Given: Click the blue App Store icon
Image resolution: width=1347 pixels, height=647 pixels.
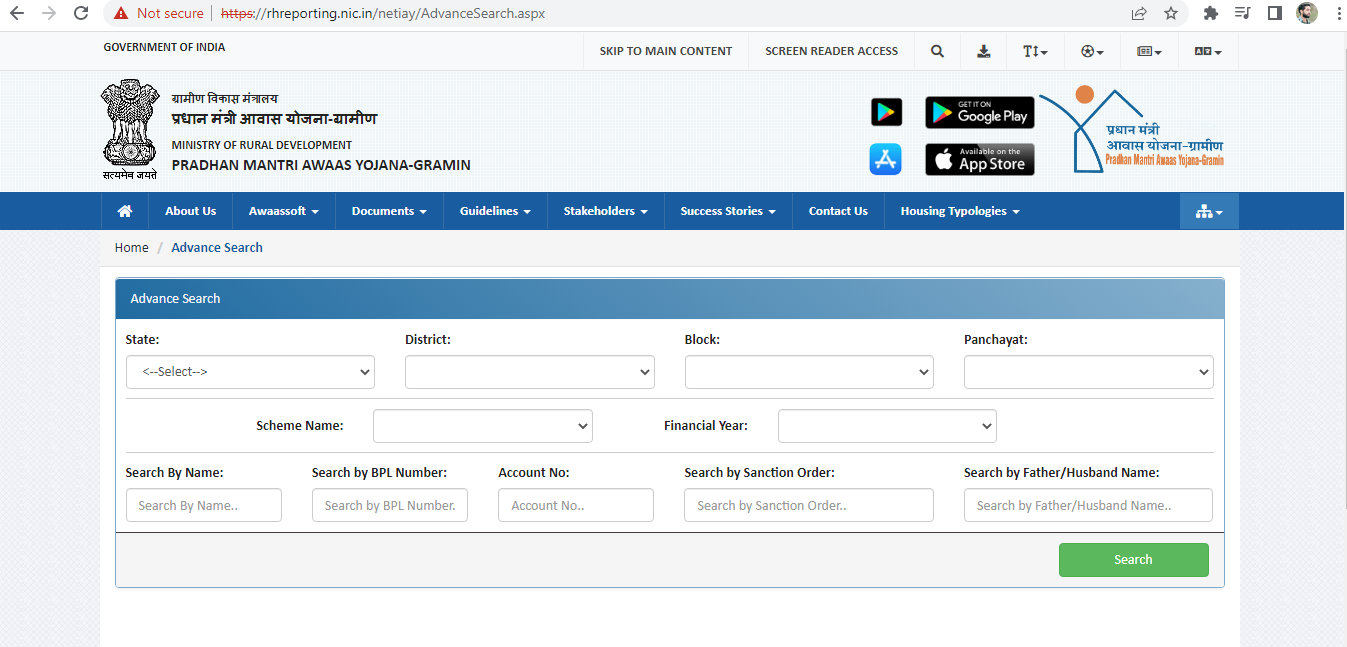Looking at the screenshot, I should click(x=886, y=159).
